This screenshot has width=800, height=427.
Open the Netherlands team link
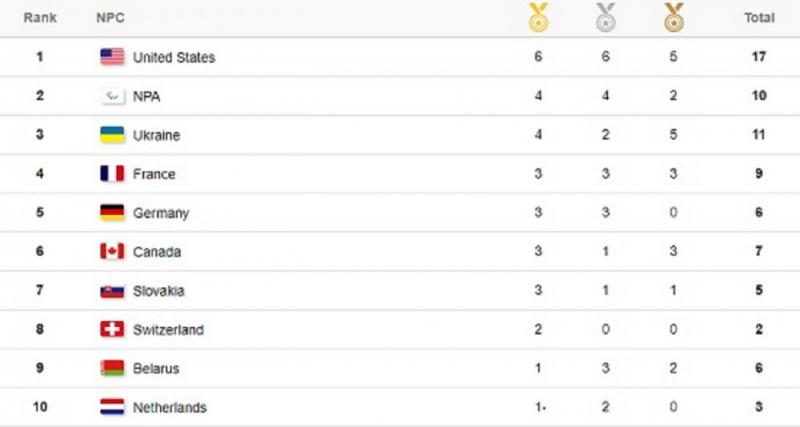click(170, 407)
